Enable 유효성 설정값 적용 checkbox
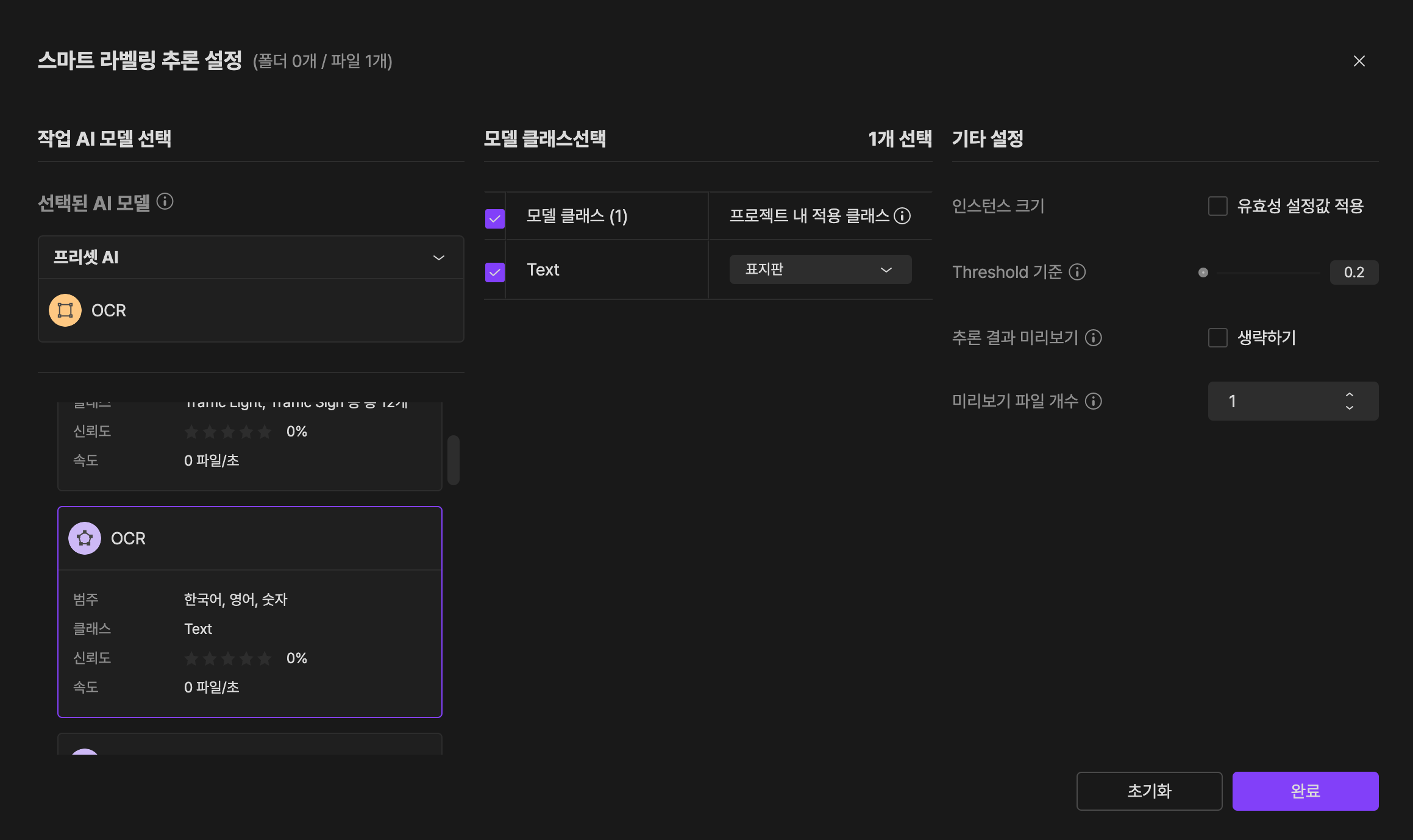 pyautogui.click(x=1218, y=206)
